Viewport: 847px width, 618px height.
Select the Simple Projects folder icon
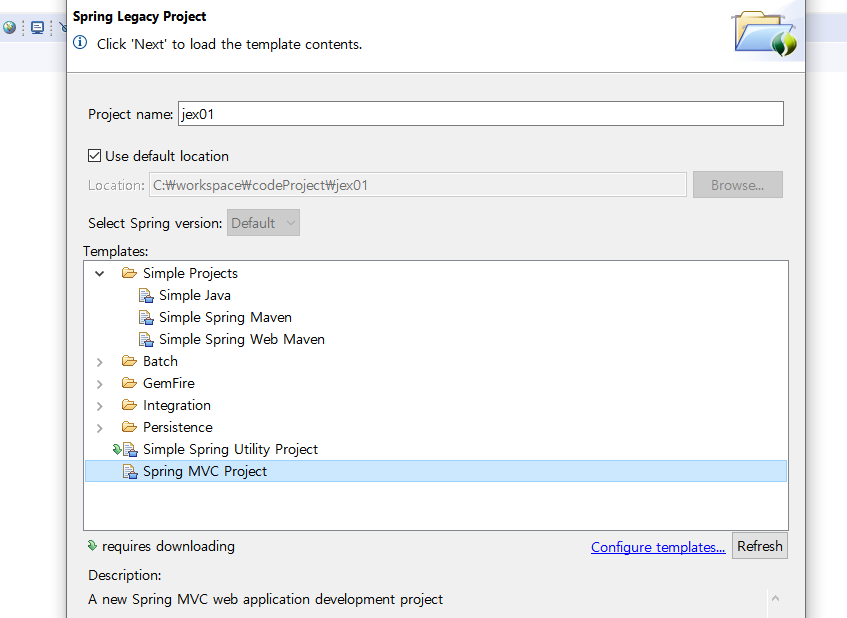(x=129, y=273)
